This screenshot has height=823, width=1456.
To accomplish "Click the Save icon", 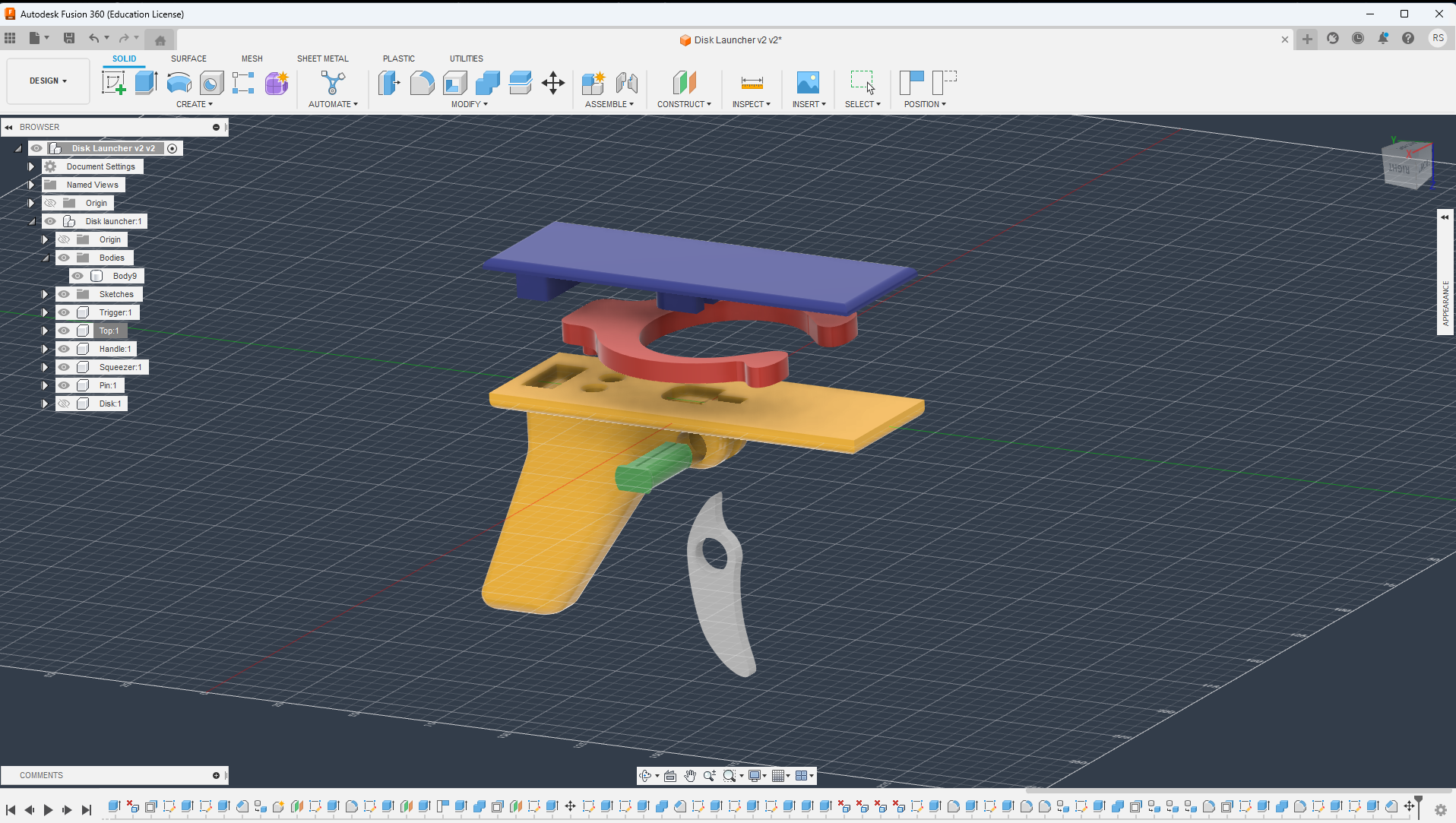I will point(69,38).
